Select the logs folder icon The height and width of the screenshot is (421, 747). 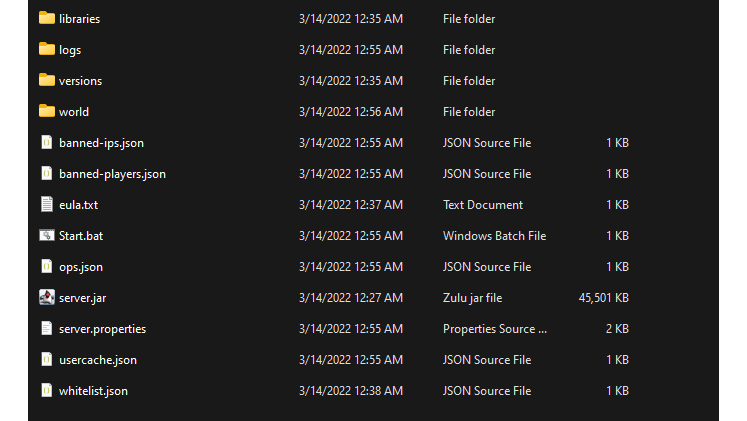click(x=46, y=49)
